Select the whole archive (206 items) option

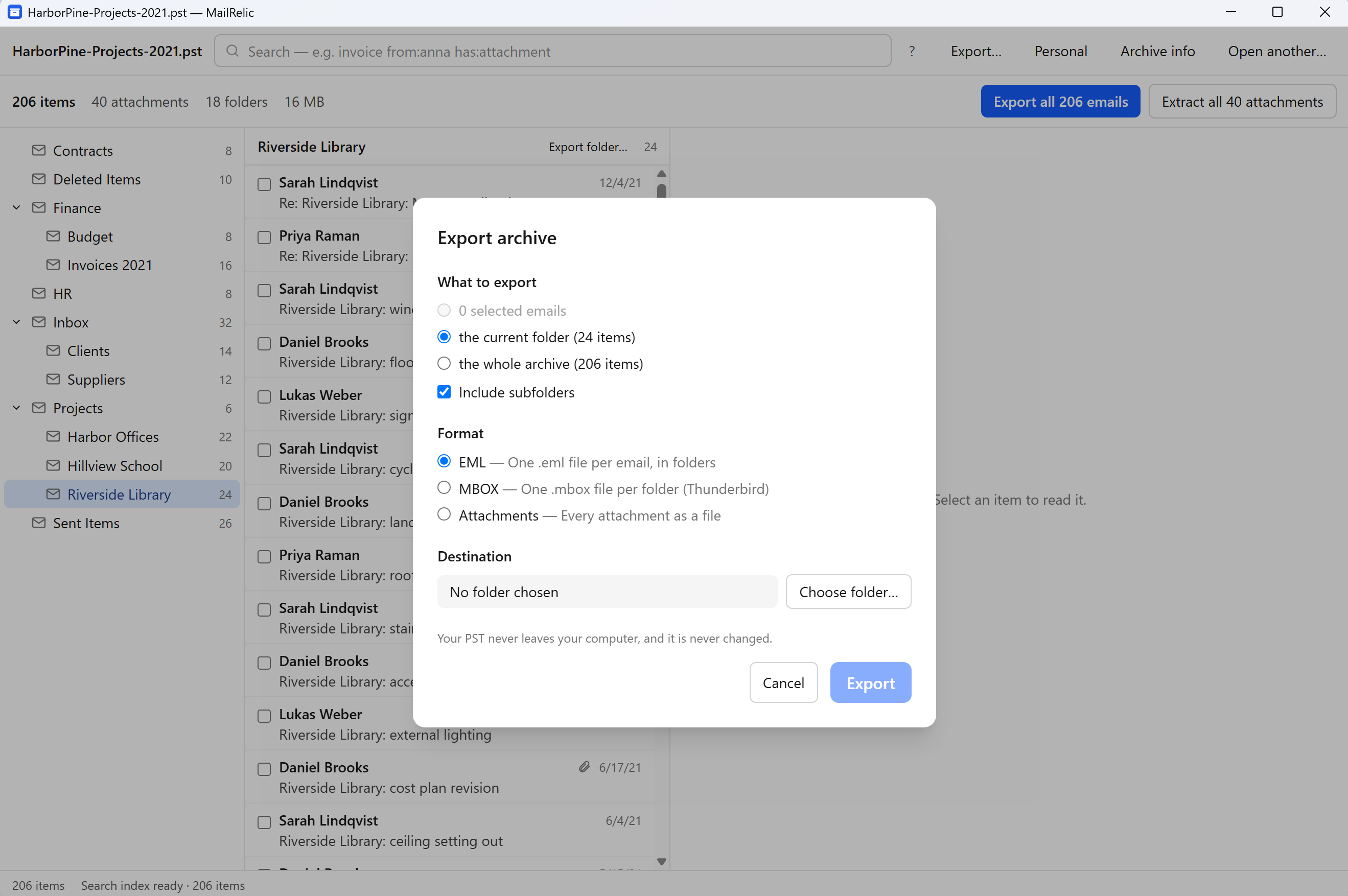444,363
